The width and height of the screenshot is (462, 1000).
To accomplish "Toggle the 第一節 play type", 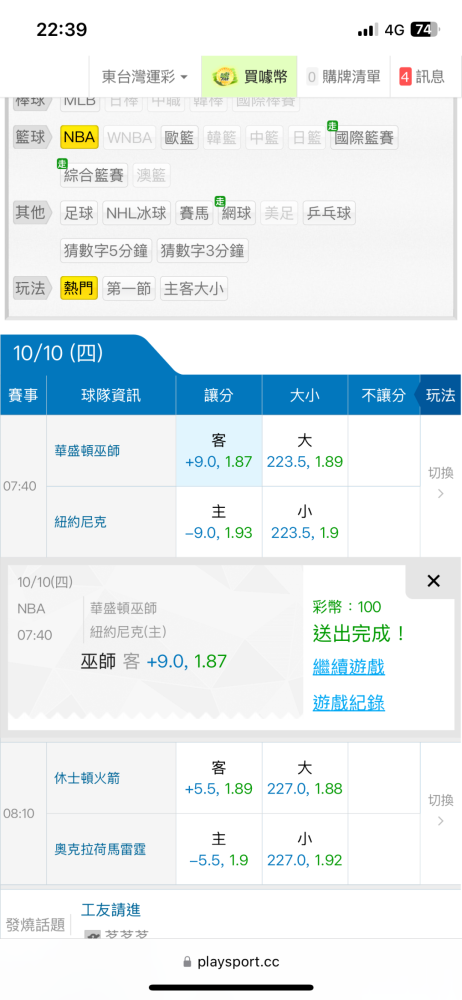I will tap(128, 289).
